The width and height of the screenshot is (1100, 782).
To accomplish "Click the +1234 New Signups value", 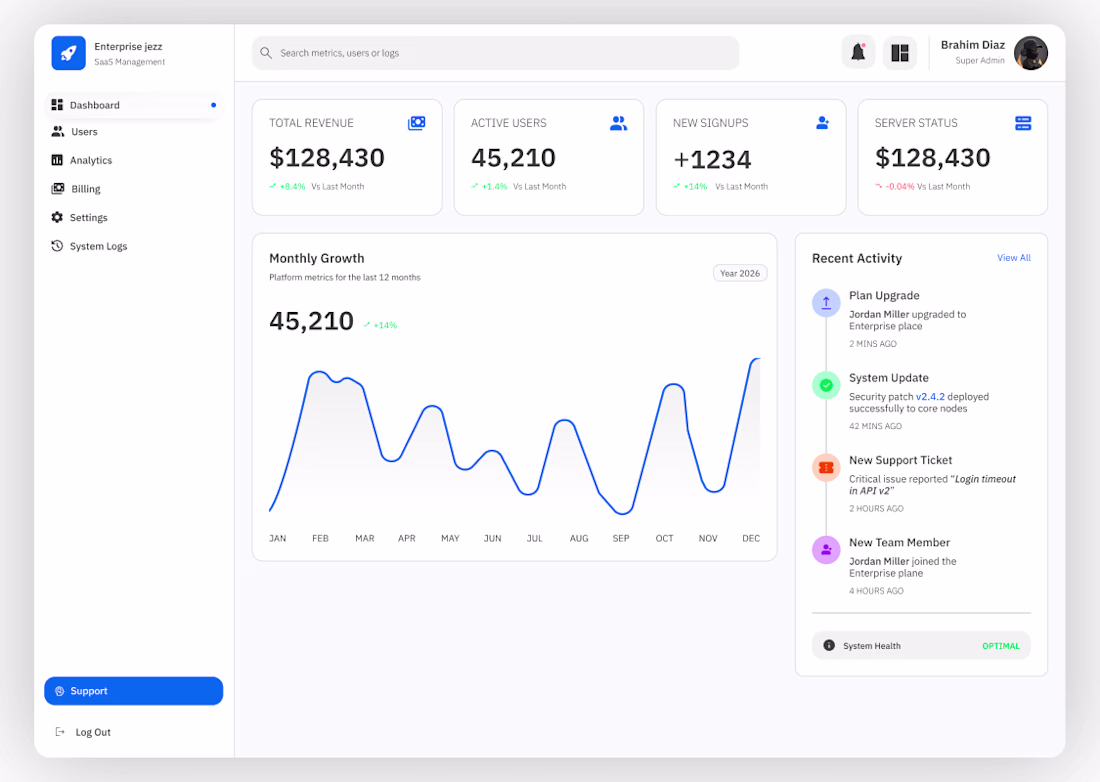I will click(x=712, y=160).
